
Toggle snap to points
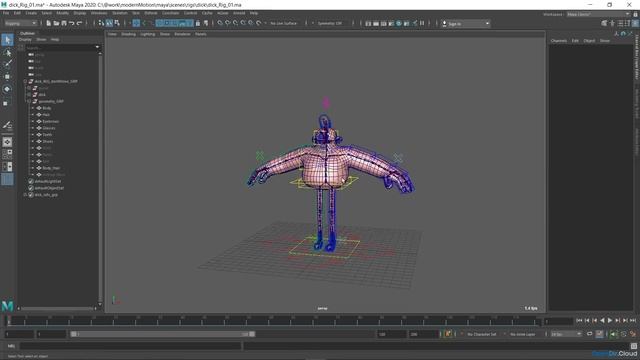pos(235,23)
